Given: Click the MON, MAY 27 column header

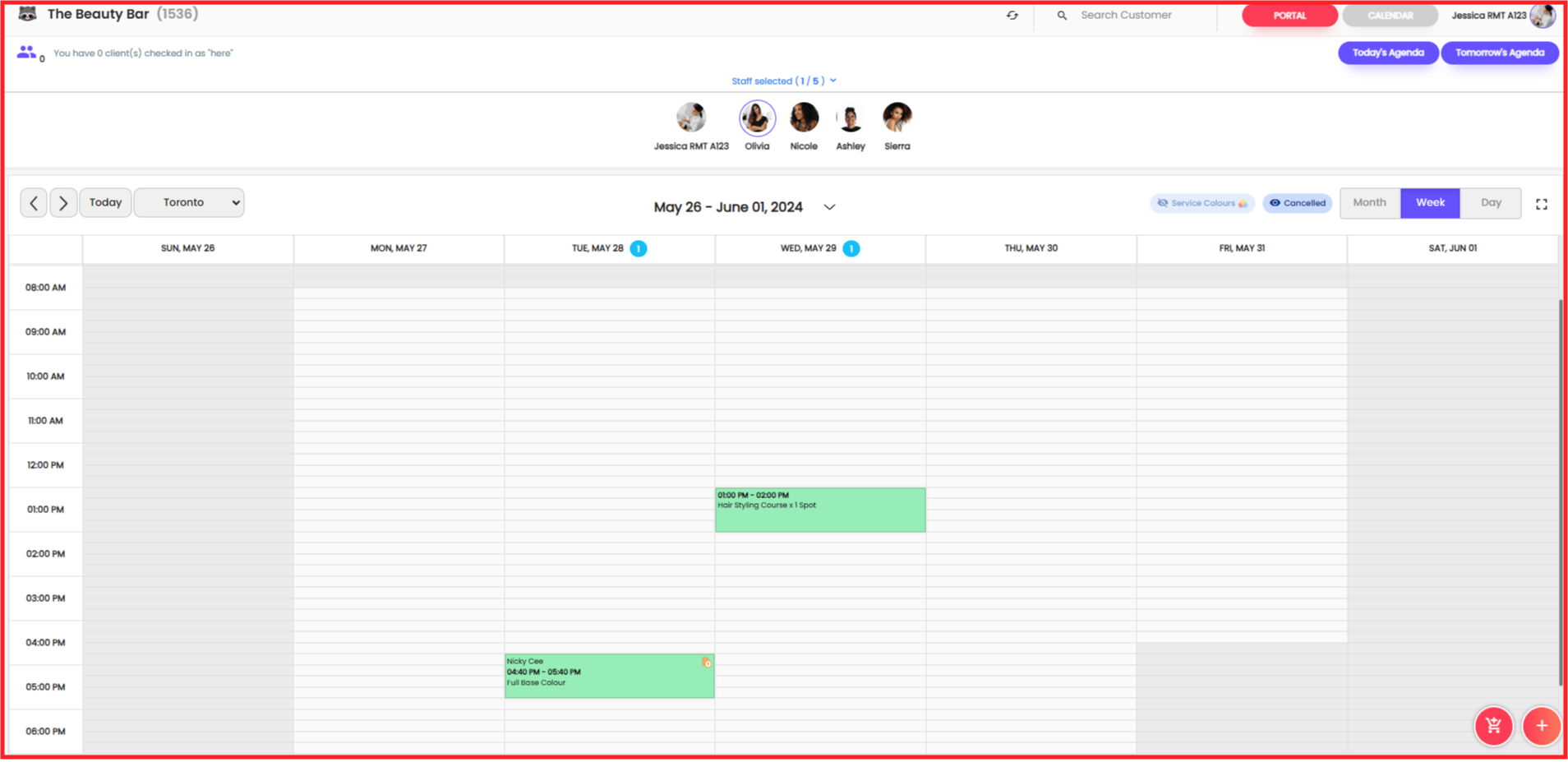Looking at the screenshot, I should pos(399,248).
